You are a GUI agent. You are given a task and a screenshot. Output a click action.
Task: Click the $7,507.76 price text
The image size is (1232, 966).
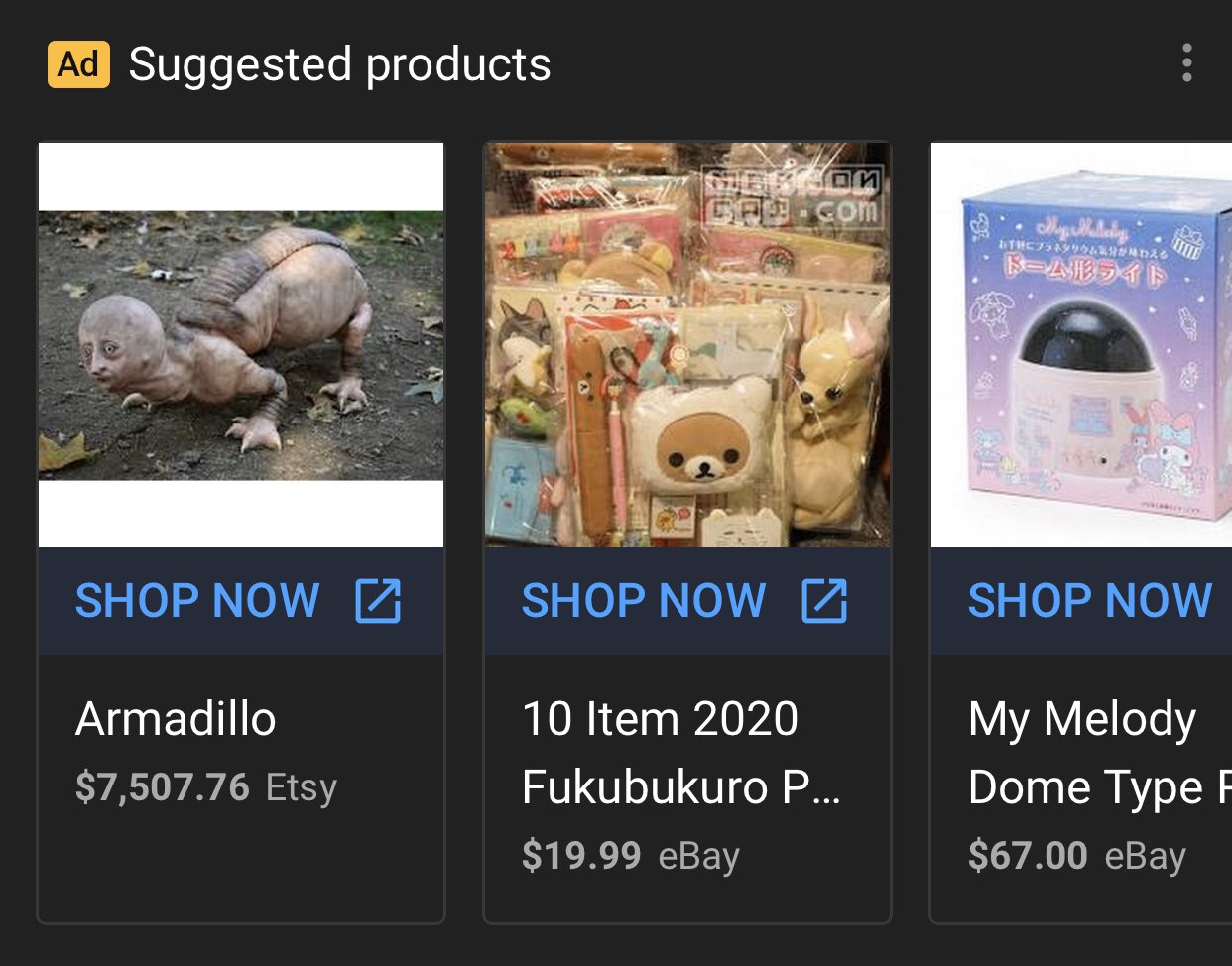pyautogui.click(x=163, y=787)
